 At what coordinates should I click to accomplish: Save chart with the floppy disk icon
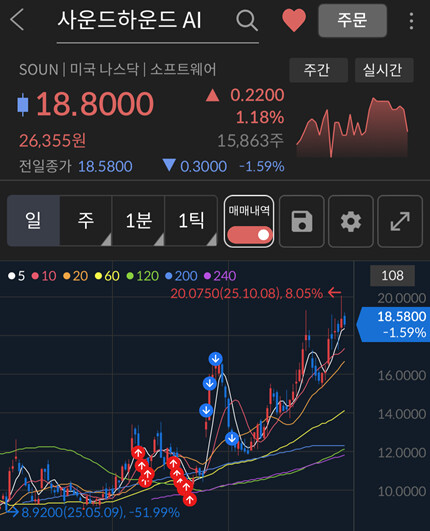pos(302,221)
